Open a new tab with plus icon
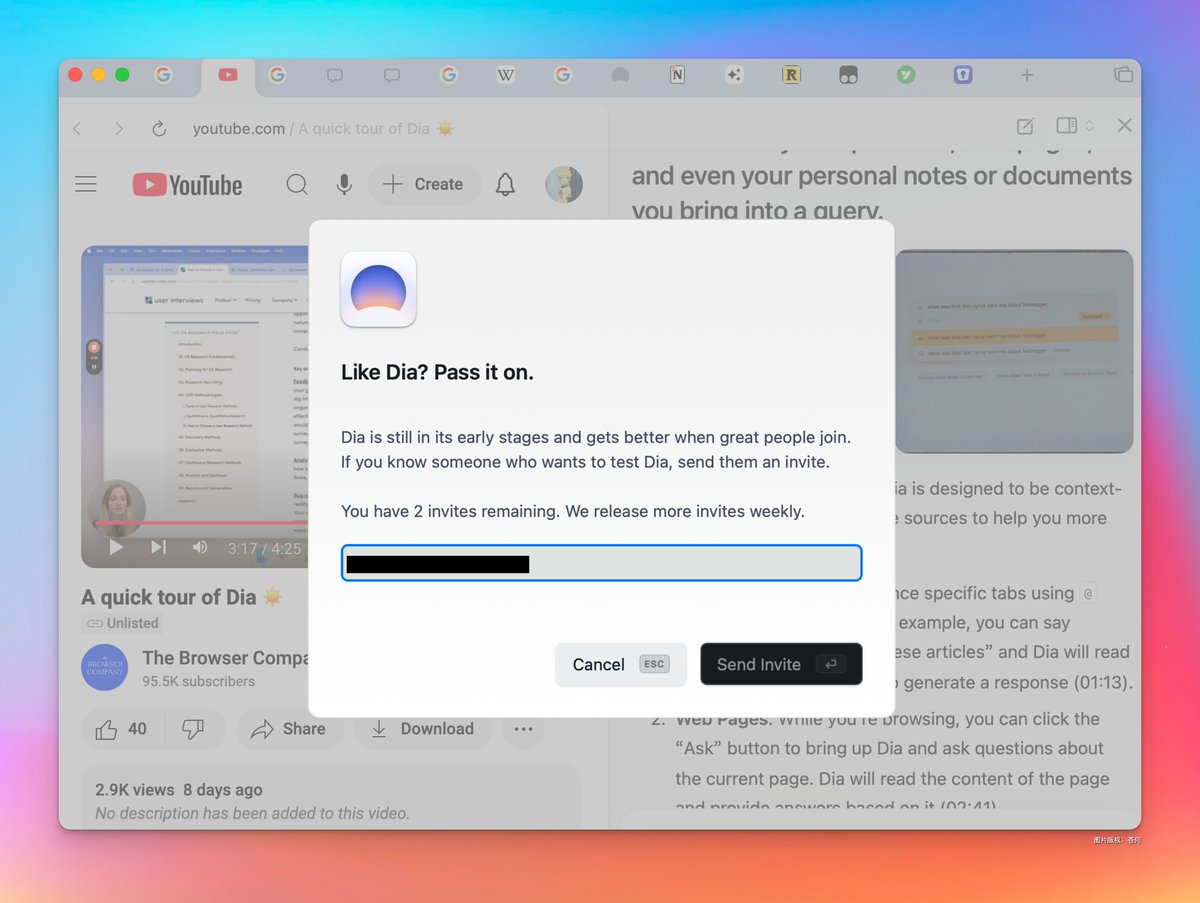 point(1026,75)
